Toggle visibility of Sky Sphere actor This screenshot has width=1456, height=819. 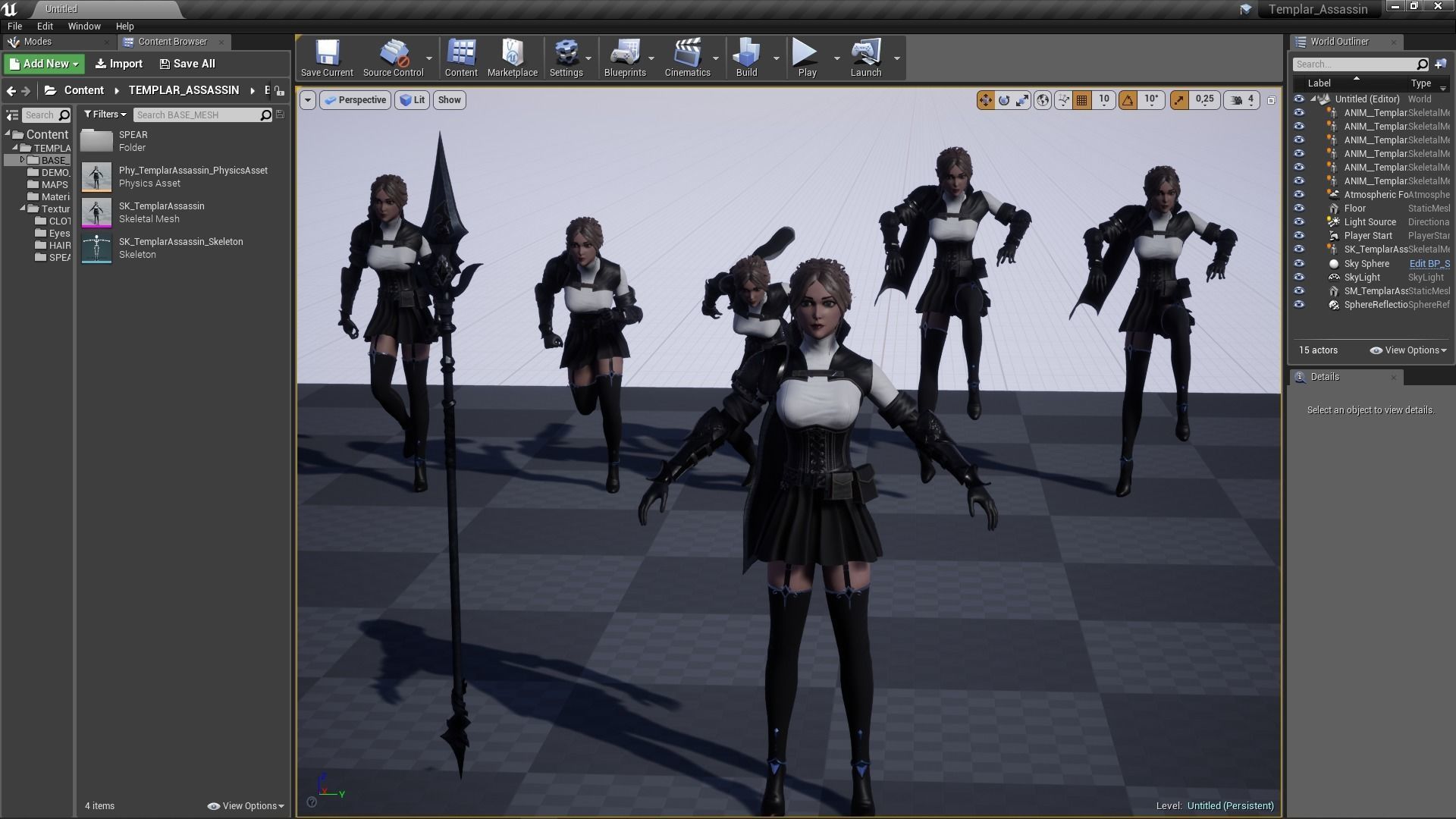point(1299,264)
